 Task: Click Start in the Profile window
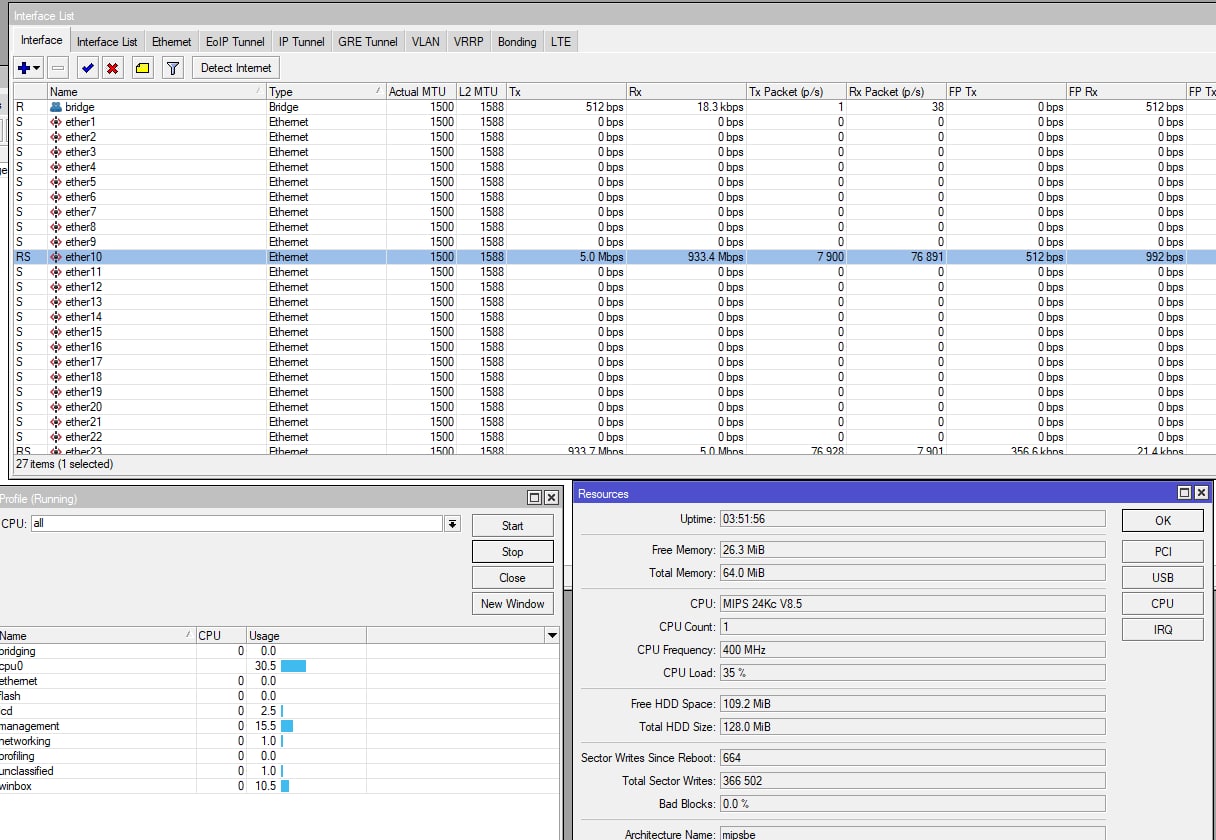[512, 526]
